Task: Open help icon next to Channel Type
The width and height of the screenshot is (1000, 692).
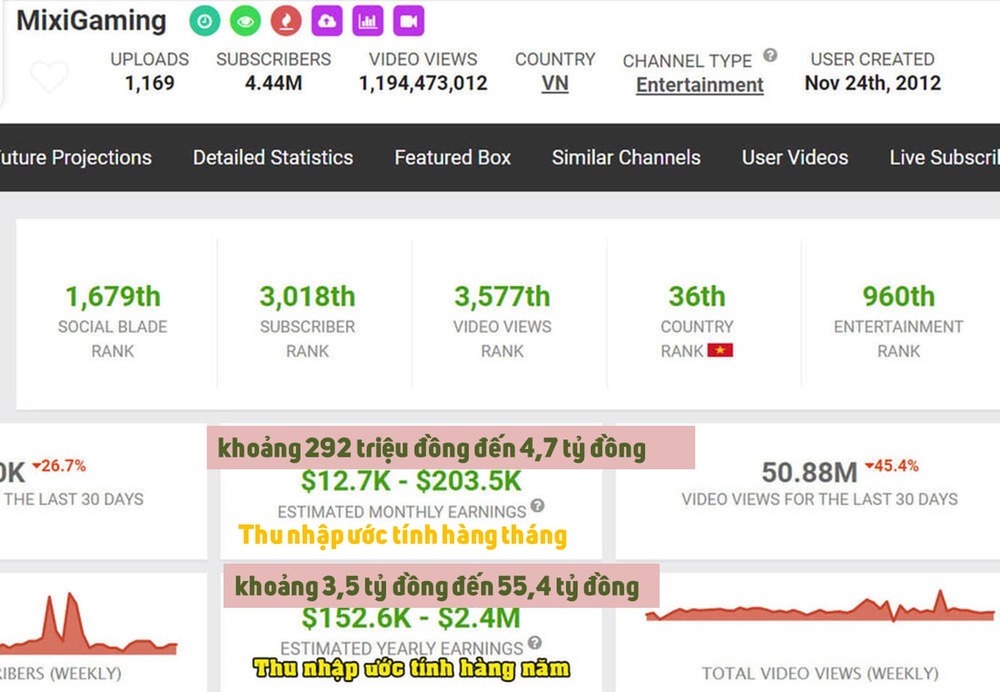Action: [770, 55]
